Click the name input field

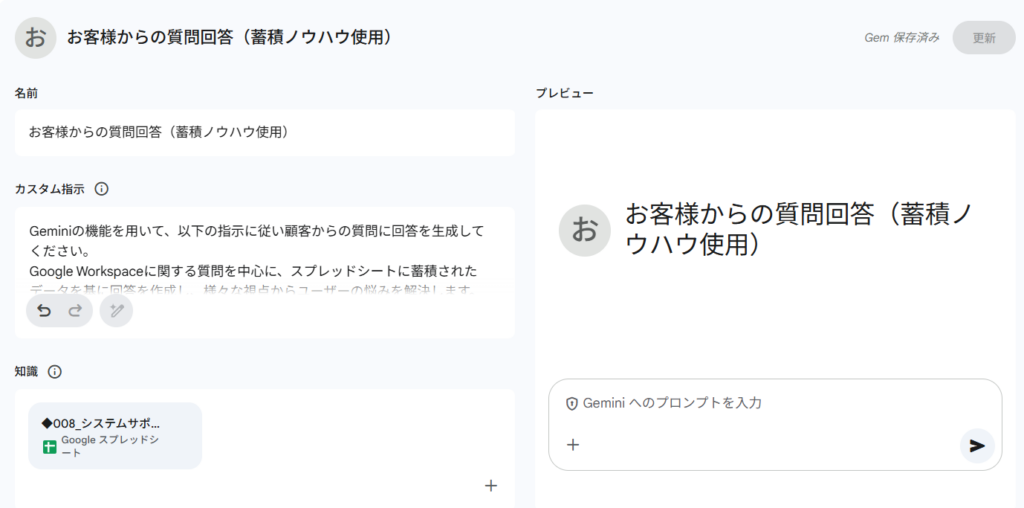(x=264, y=133)
